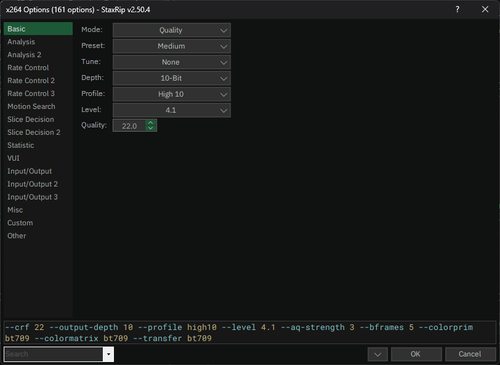Click the Cancel button

pos(470,354)
